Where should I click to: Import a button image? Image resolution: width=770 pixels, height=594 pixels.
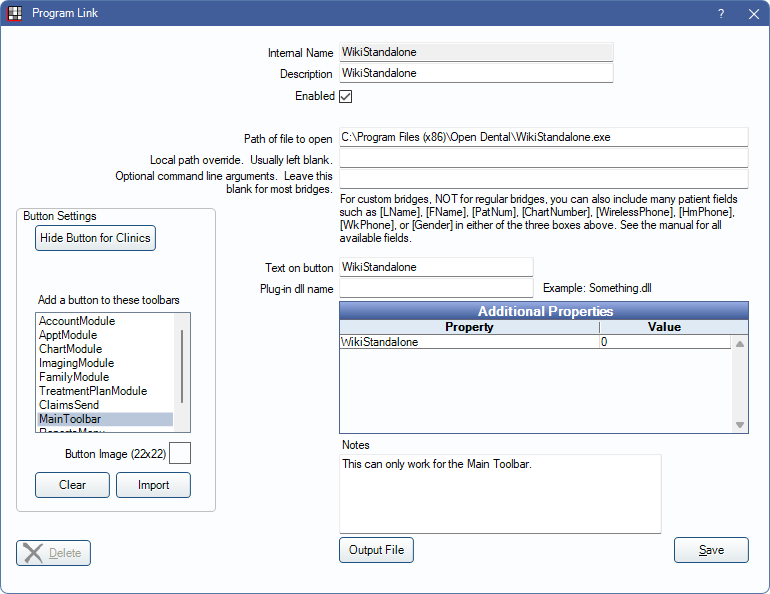pyautogui.click(x=153, y=485)
